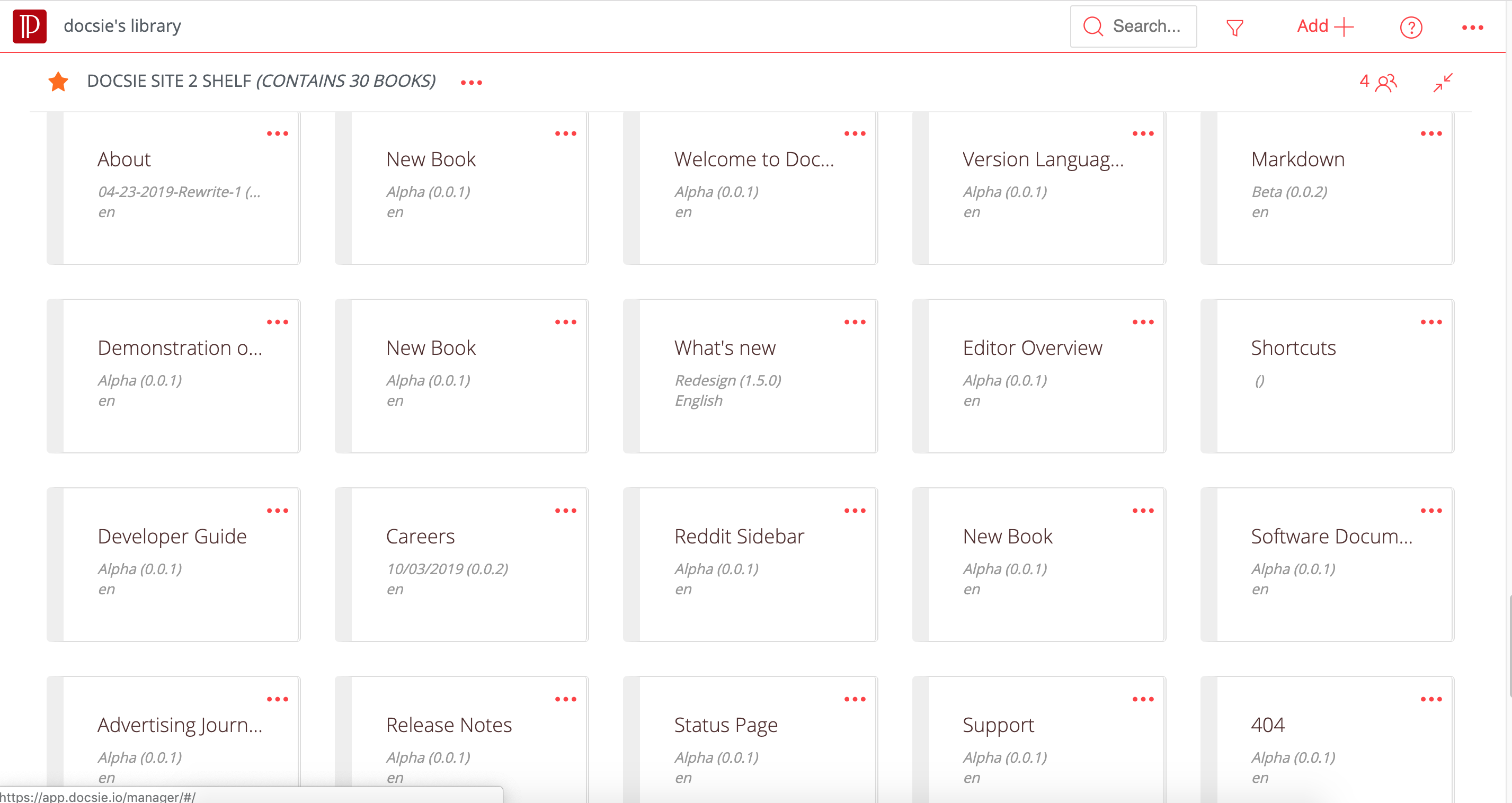Open options for Version Languag... book
This screenshot has width=1512, height=803.
click(x=1143, y=134)
